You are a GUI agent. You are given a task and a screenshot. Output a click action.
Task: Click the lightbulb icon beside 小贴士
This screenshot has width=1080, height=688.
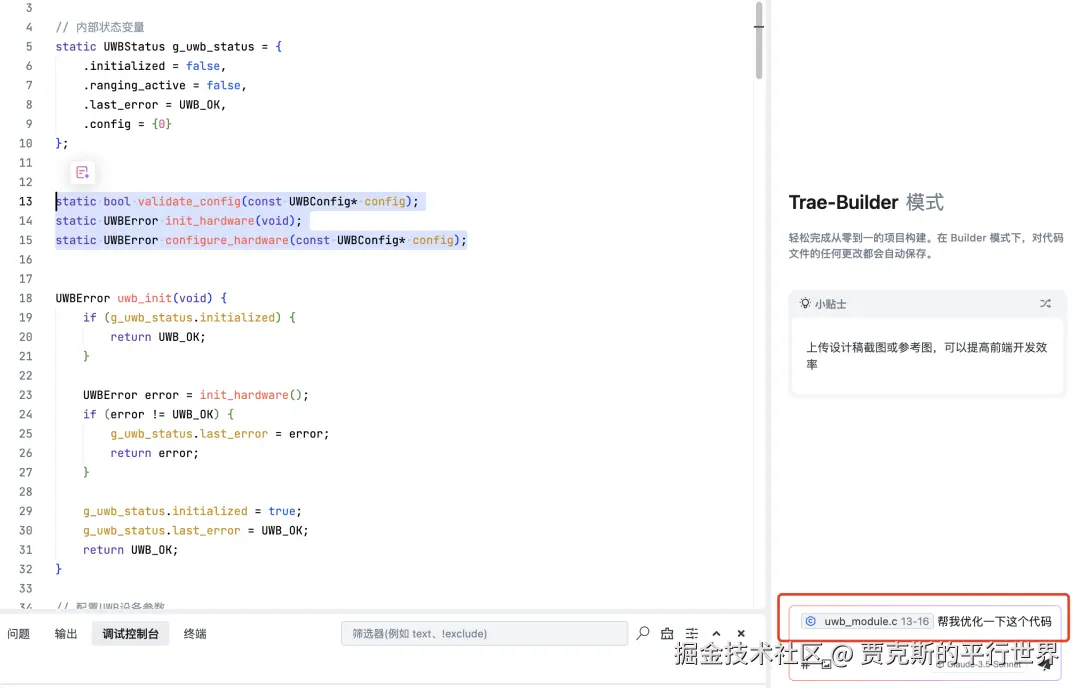pos(804,304)
